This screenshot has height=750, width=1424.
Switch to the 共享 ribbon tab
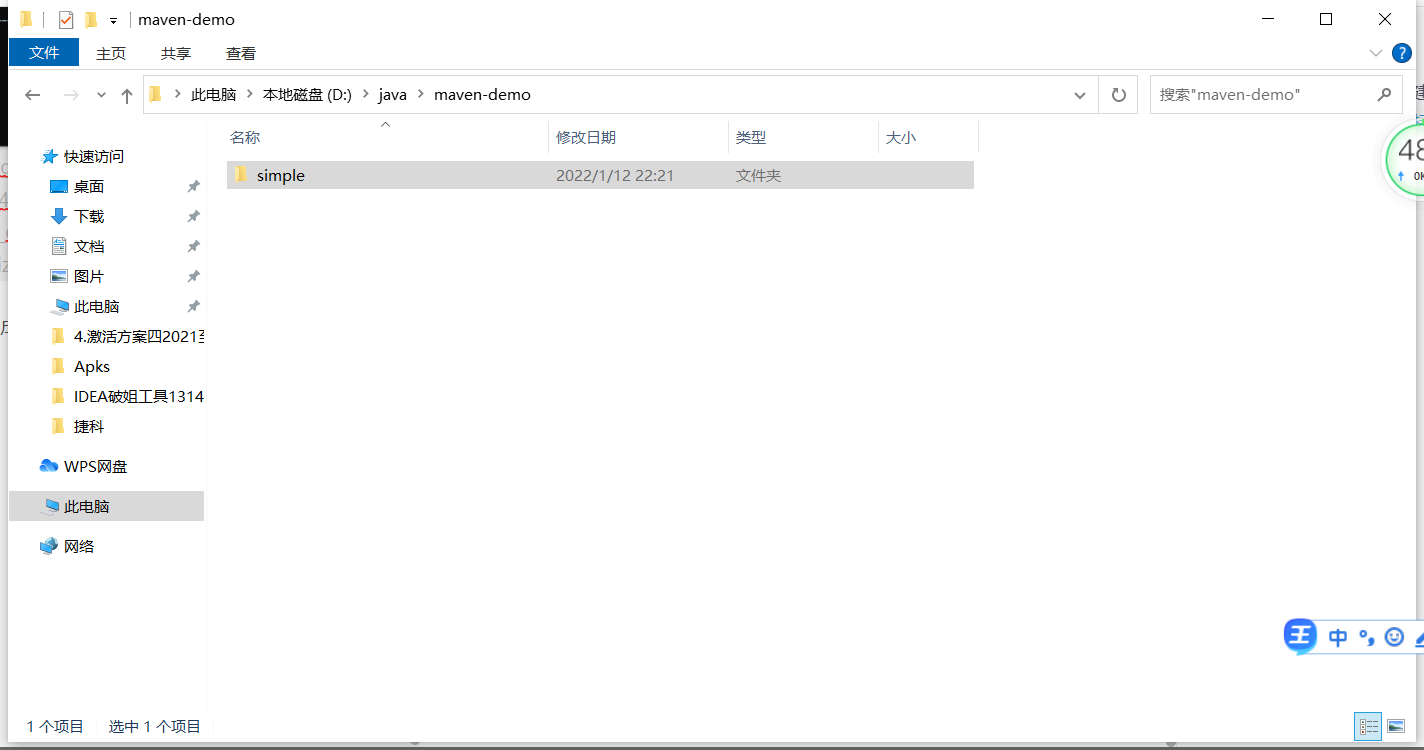point(176,53)
